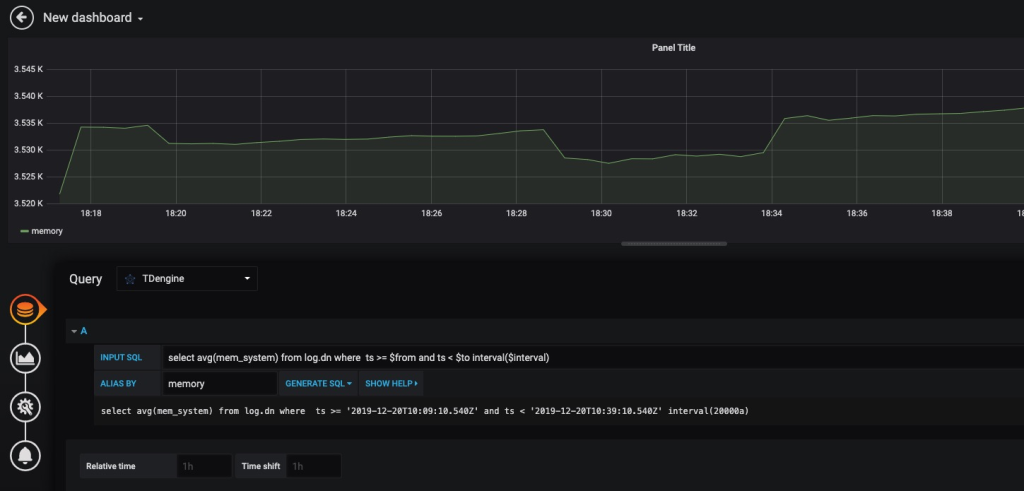Open the Alert bell icon
1024x491 pixels.
click(24, 455)
